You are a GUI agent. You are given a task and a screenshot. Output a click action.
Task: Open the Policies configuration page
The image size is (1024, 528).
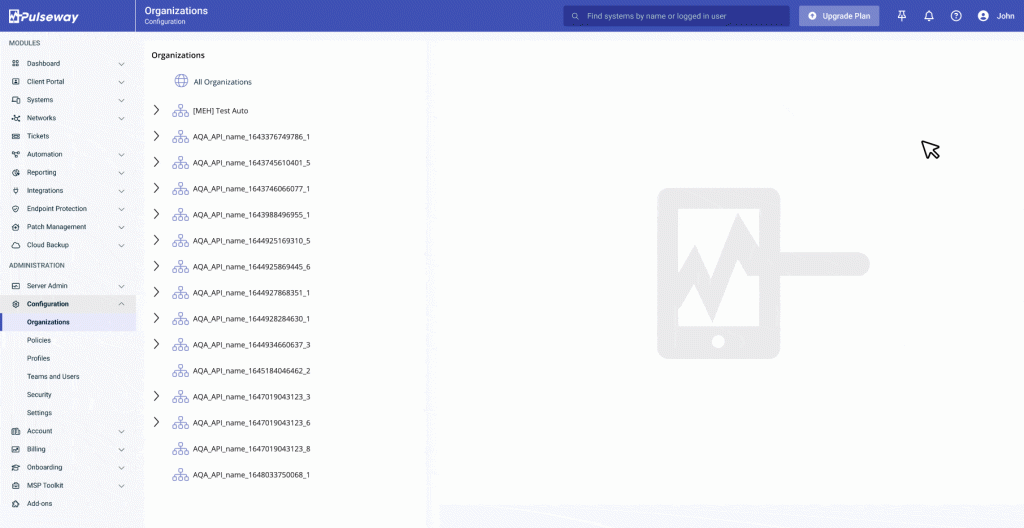tap(39, 340)
